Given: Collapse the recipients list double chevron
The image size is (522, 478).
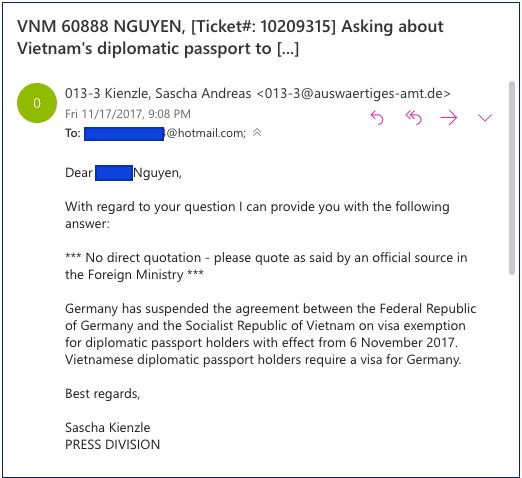Looking at the screenshot, I should [257, 133].
